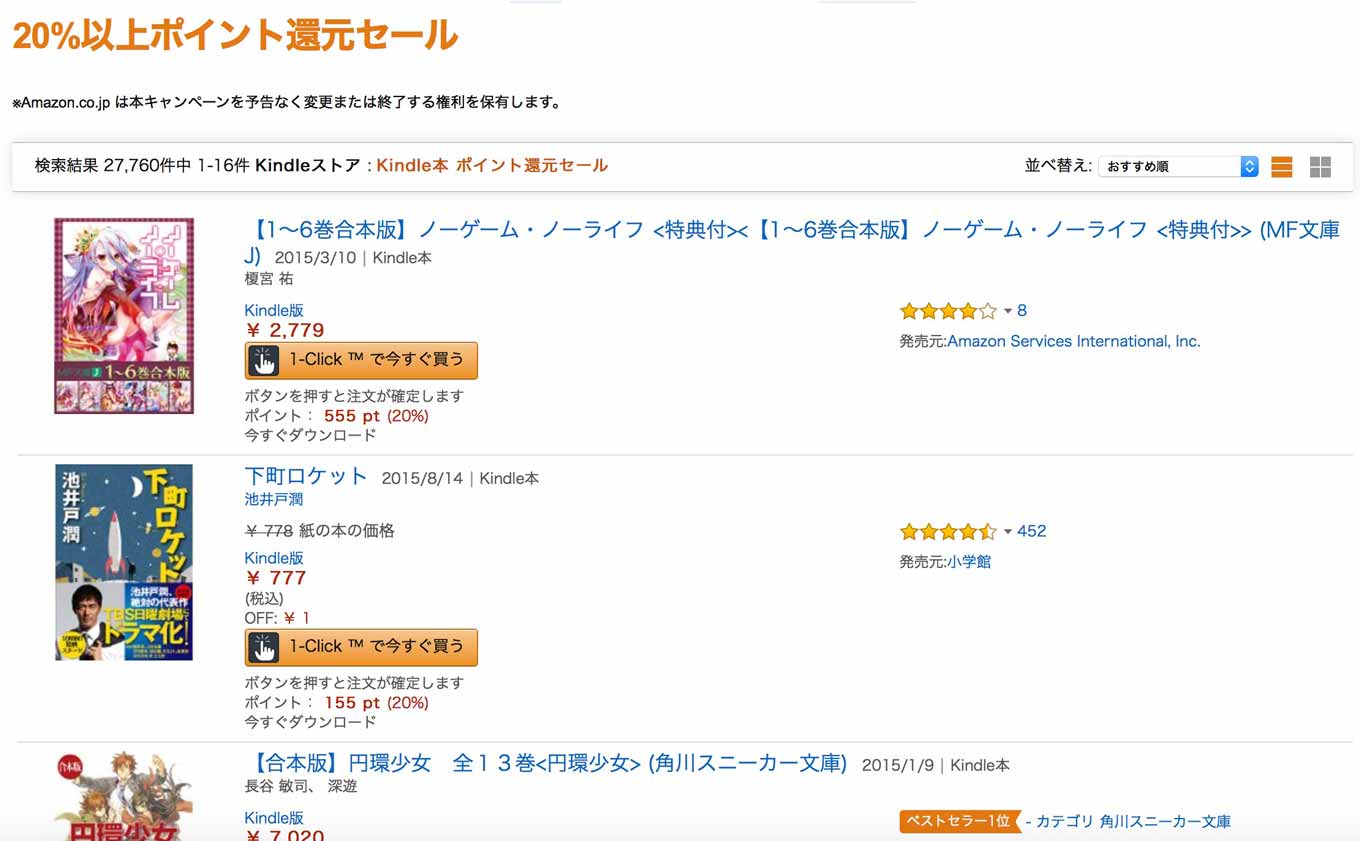This screenshot has width=1360, height=841.
Task: Switch to grid view layout icon
Action: [x=1320, y=167]
